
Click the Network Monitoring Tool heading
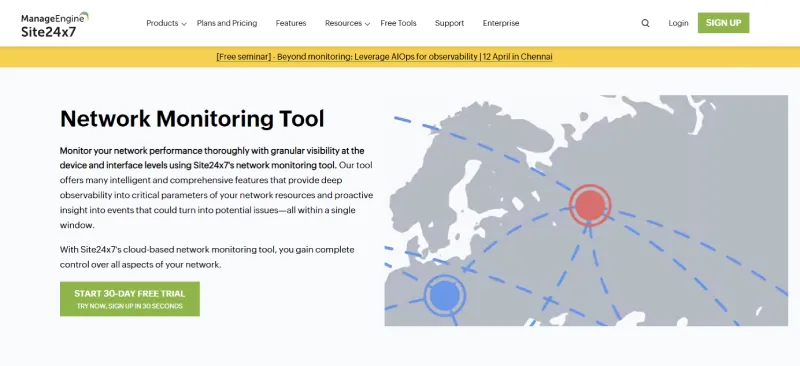coord(192,118)
